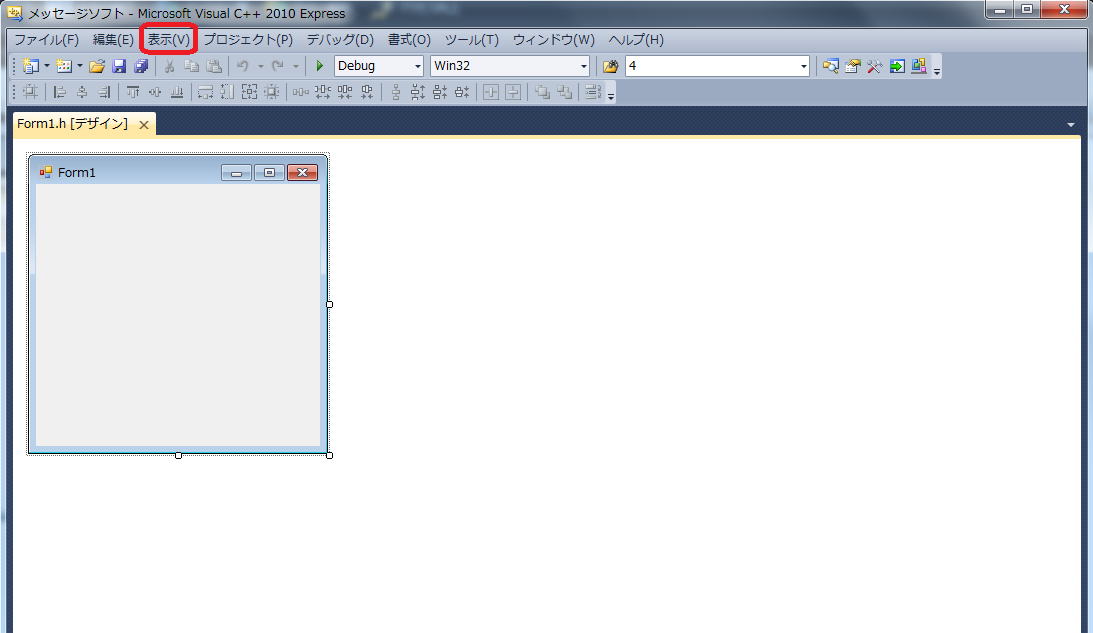Click the Make Same Height icon
The width and height of the screenshot is (1093, 633).
[x=227, y=92]
